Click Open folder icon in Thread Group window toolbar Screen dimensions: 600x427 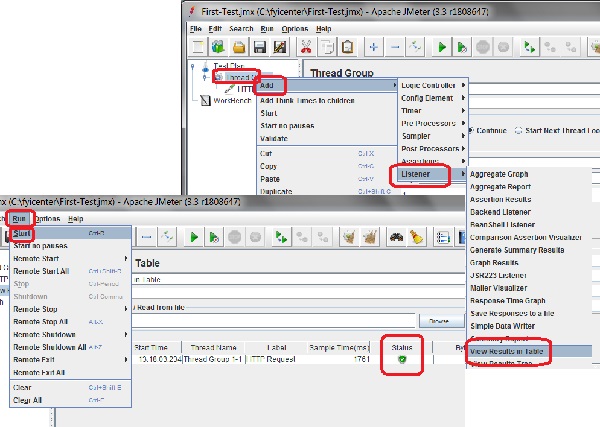(x=239, y=47)
